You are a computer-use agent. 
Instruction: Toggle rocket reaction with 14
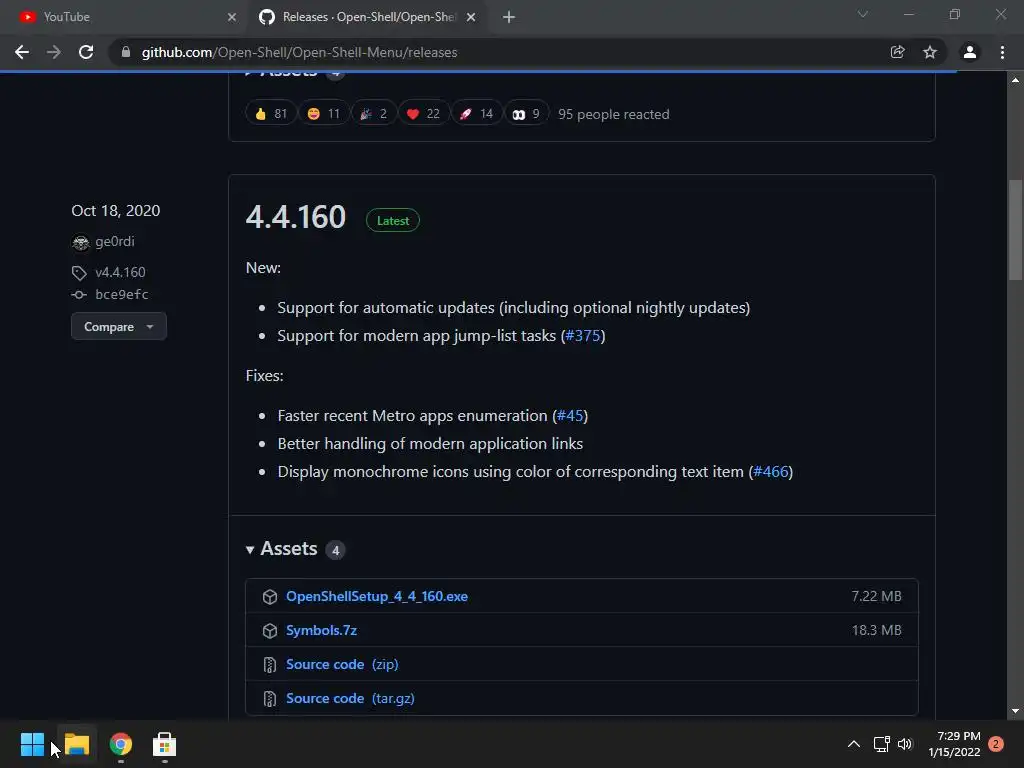(x=476, y=114)
